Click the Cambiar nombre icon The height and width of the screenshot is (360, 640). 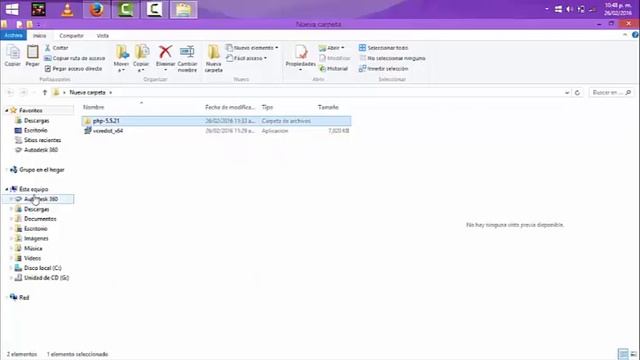[187, 58]
